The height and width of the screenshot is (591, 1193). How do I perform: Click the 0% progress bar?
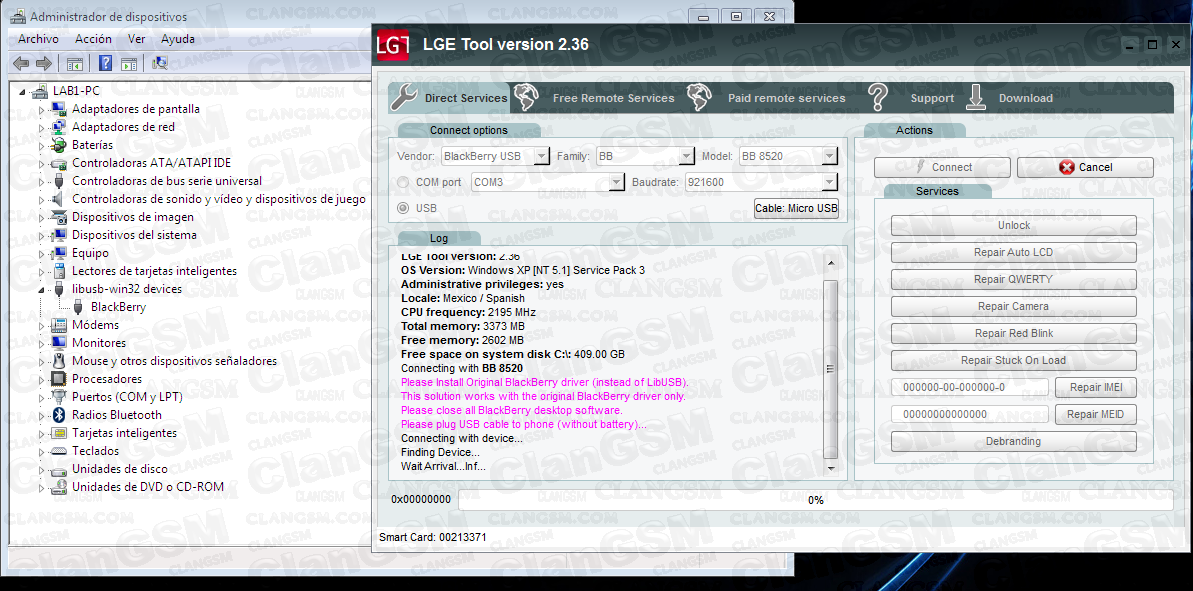click(x=816, y=500)
